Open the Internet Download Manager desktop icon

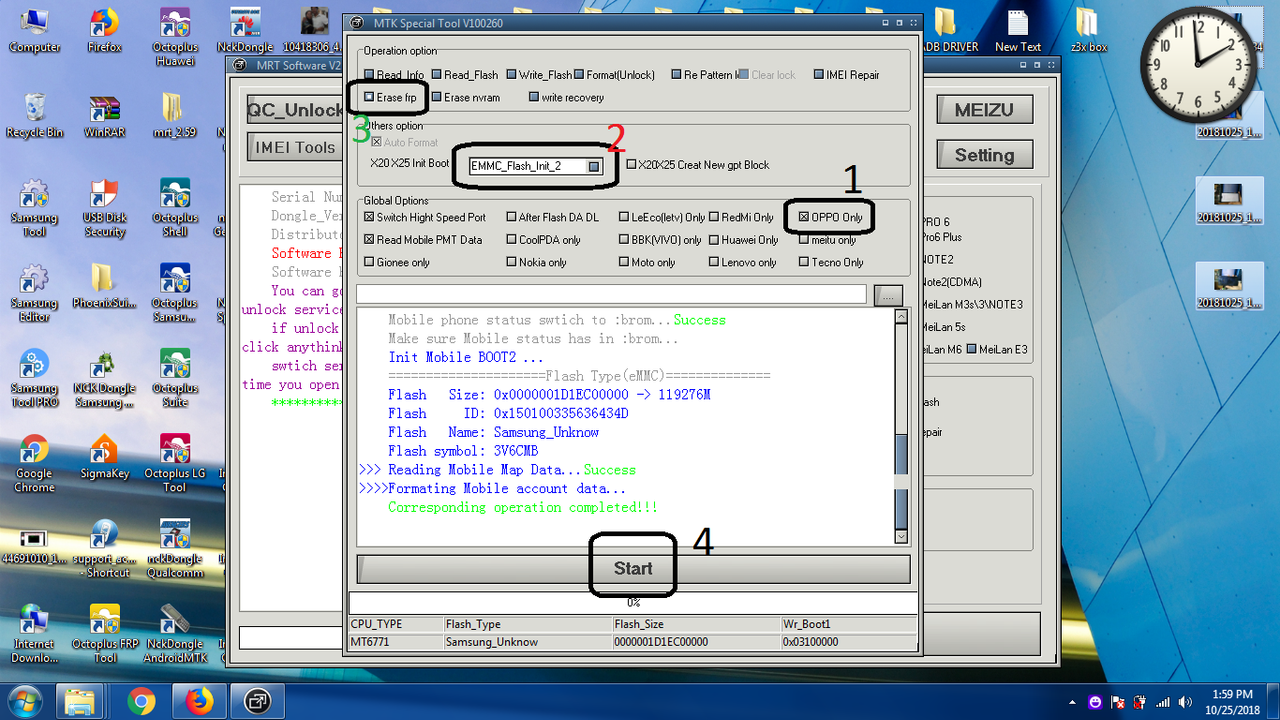[x=34, y=633]
